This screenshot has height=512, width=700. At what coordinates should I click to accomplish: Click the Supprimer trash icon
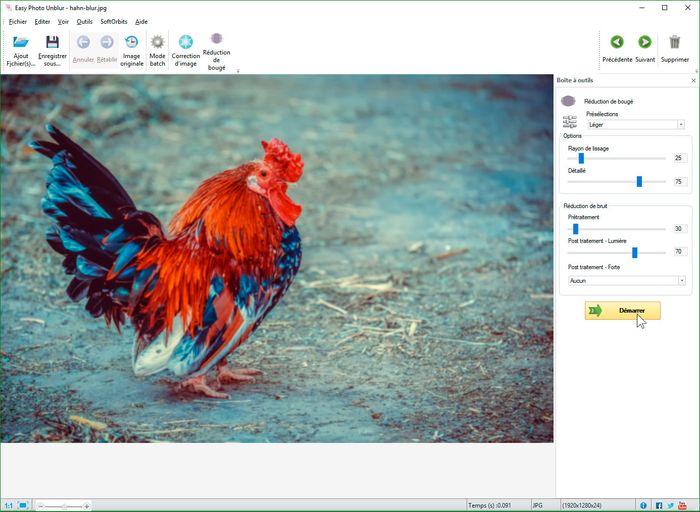pos(675,42)
